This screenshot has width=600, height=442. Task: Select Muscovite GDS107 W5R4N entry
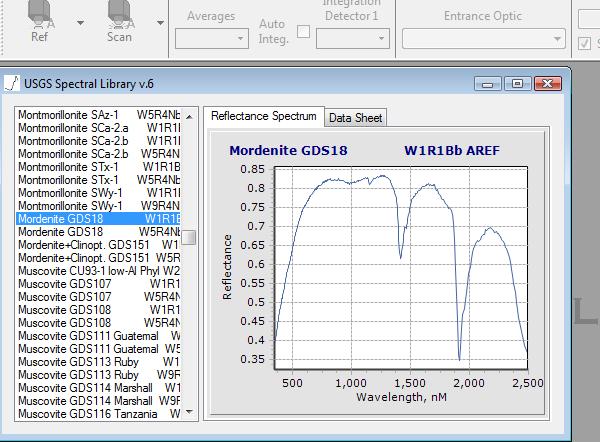99,297
